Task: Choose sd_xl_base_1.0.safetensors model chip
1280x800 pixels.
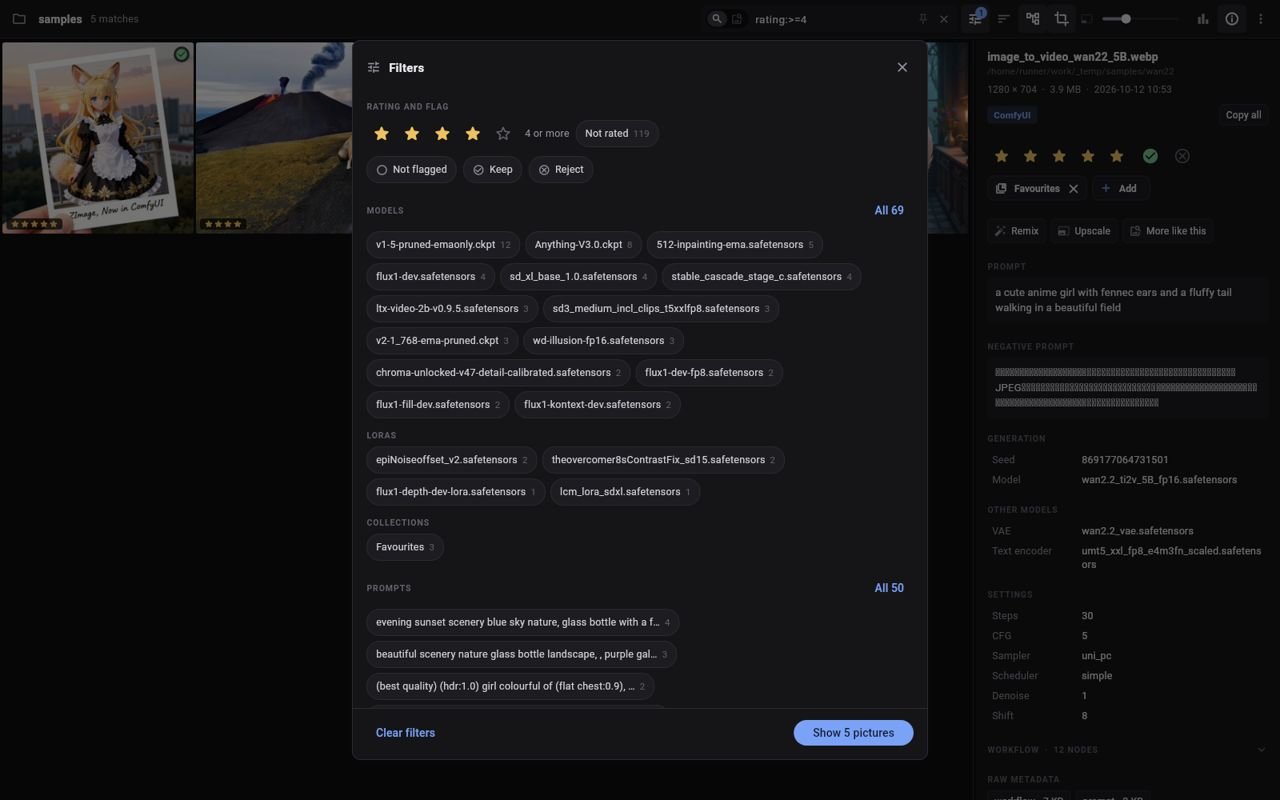Action: point(578,277)
